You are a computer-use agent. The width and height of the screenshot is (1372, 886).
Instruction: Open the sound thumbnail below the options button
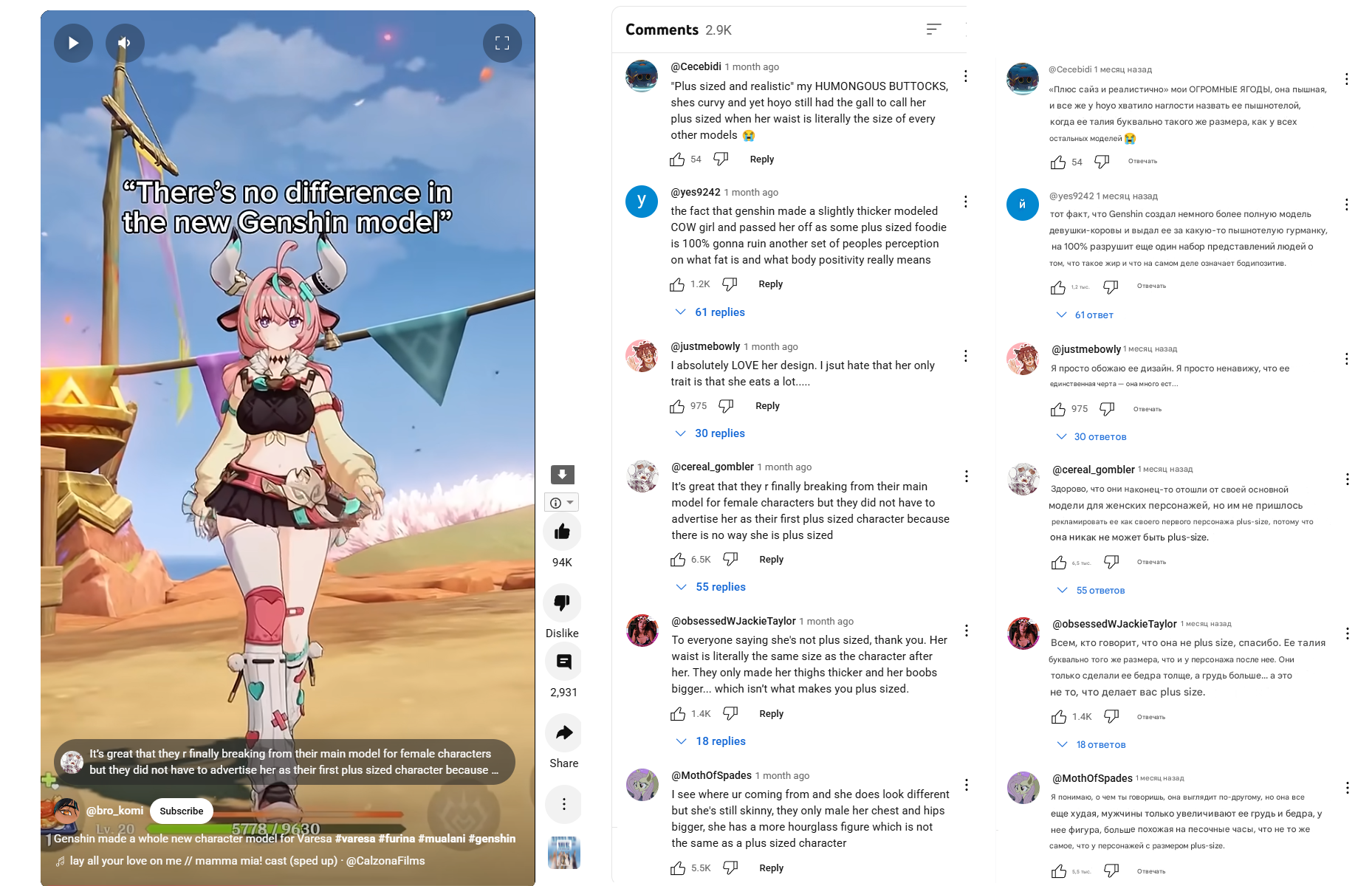pos(564,853)
